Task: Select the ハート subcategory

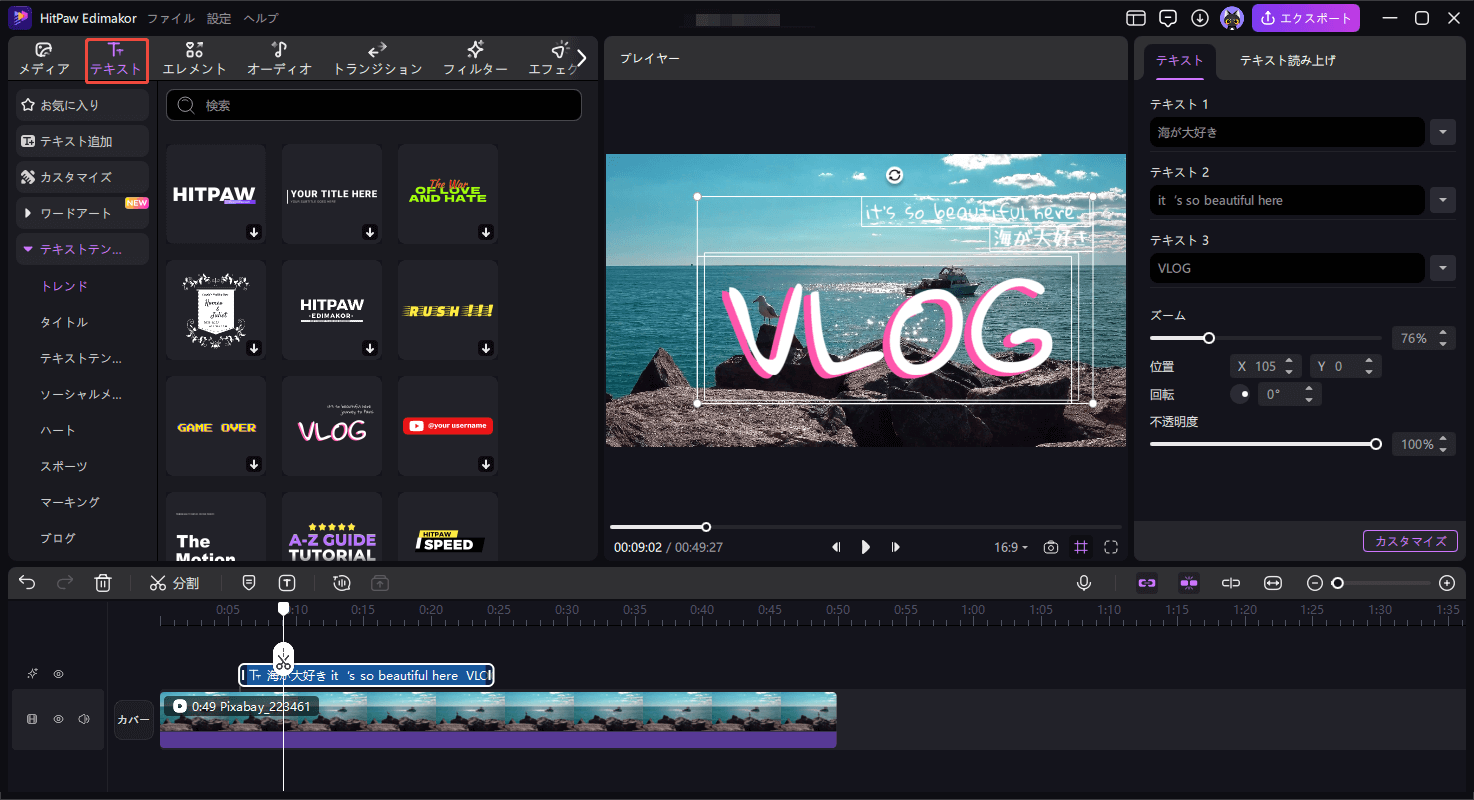Action: tap(58, 430)
